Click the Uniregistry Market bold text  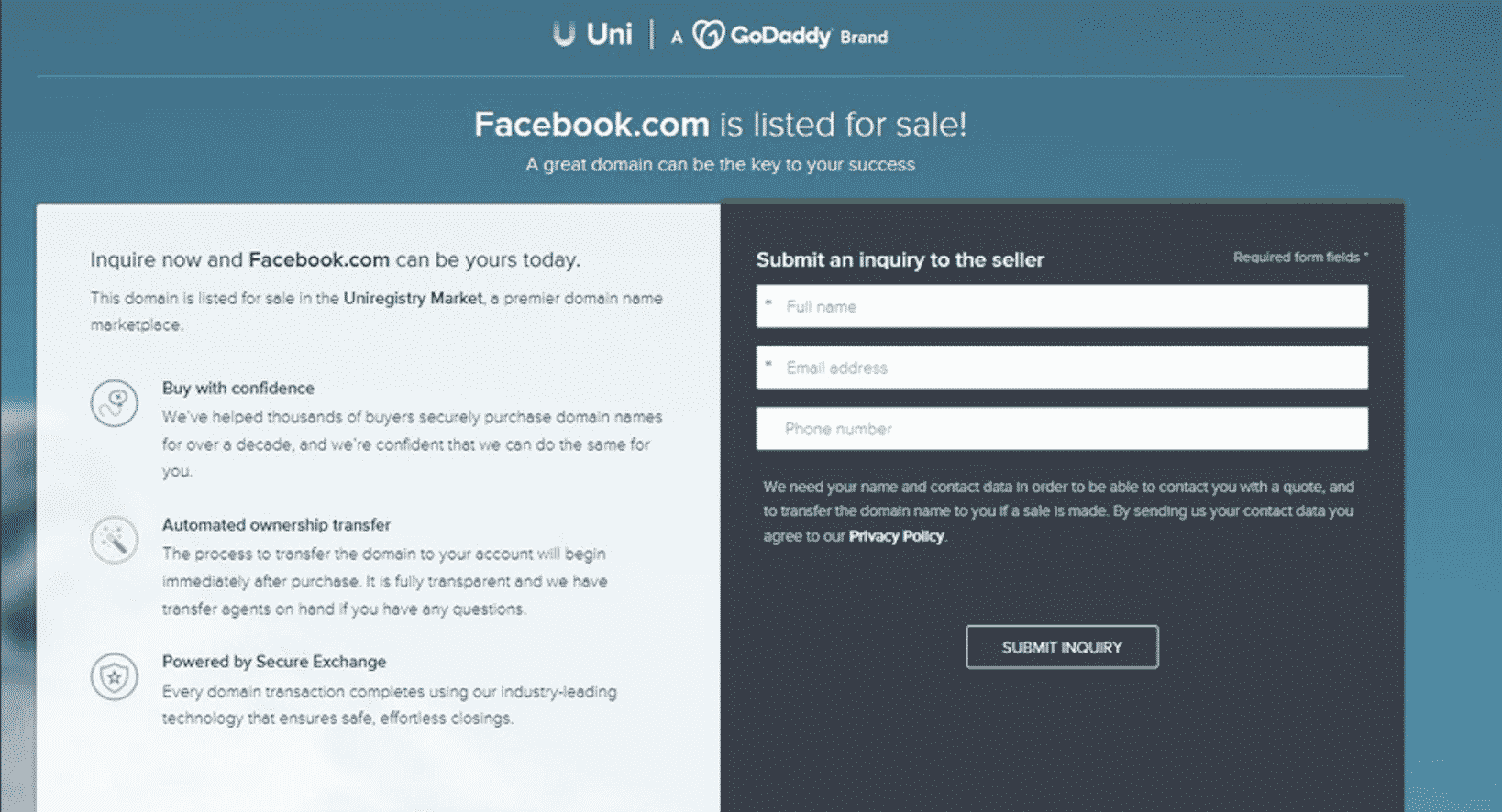(412, 298)
